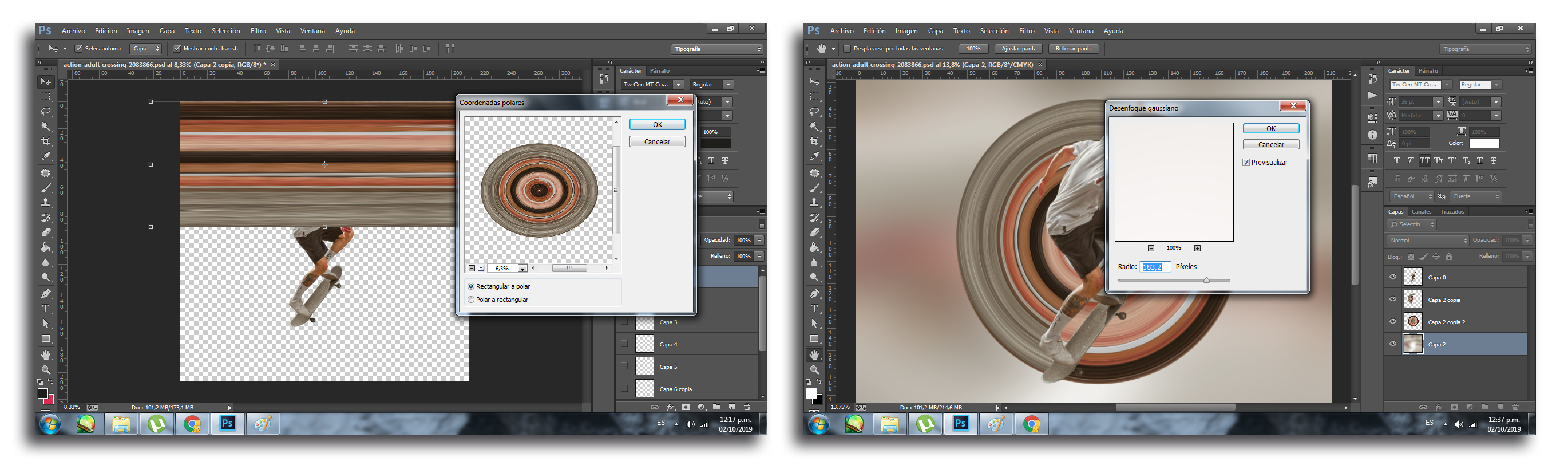Select the Magic Wand tool in the right Photoshop window
Viewport: 1568px width, 465px height.
tap(814, 127)
